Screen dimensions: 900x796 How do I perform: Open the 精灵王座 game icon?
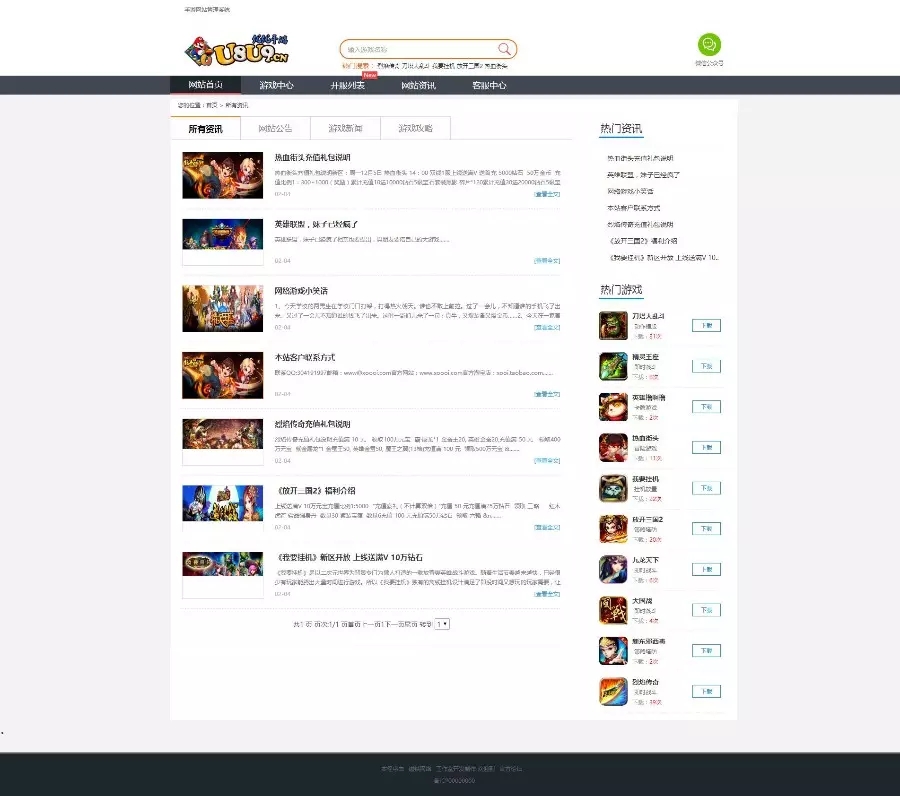click(x=613, y=366)
